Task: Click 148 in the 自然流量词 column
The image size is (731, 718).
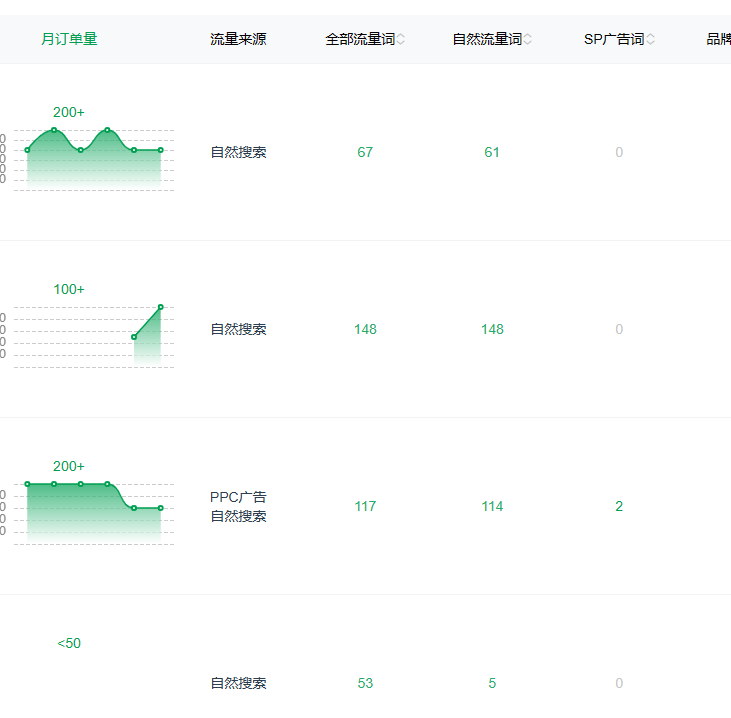Action: click(492, 329)
